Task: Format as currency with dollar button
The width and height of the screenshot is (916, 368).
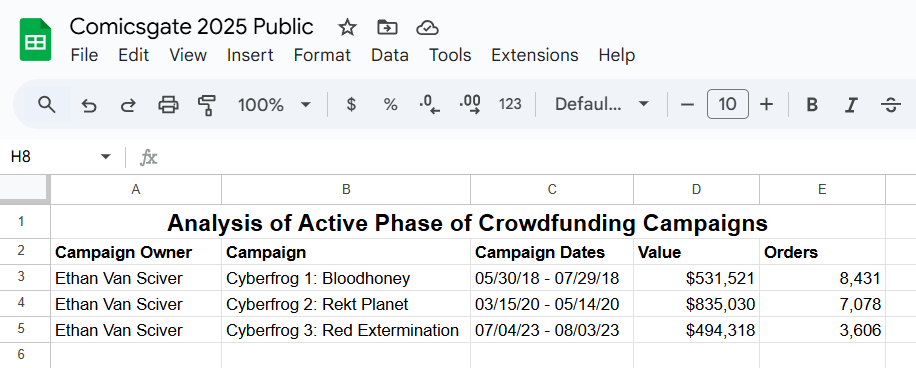Action: pos(351,105)
